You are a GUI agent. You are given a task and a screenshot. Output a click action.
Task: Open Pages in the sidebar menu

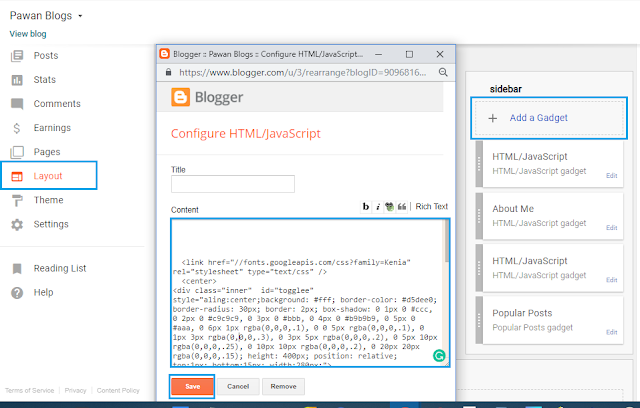click(x=47, y=152)
